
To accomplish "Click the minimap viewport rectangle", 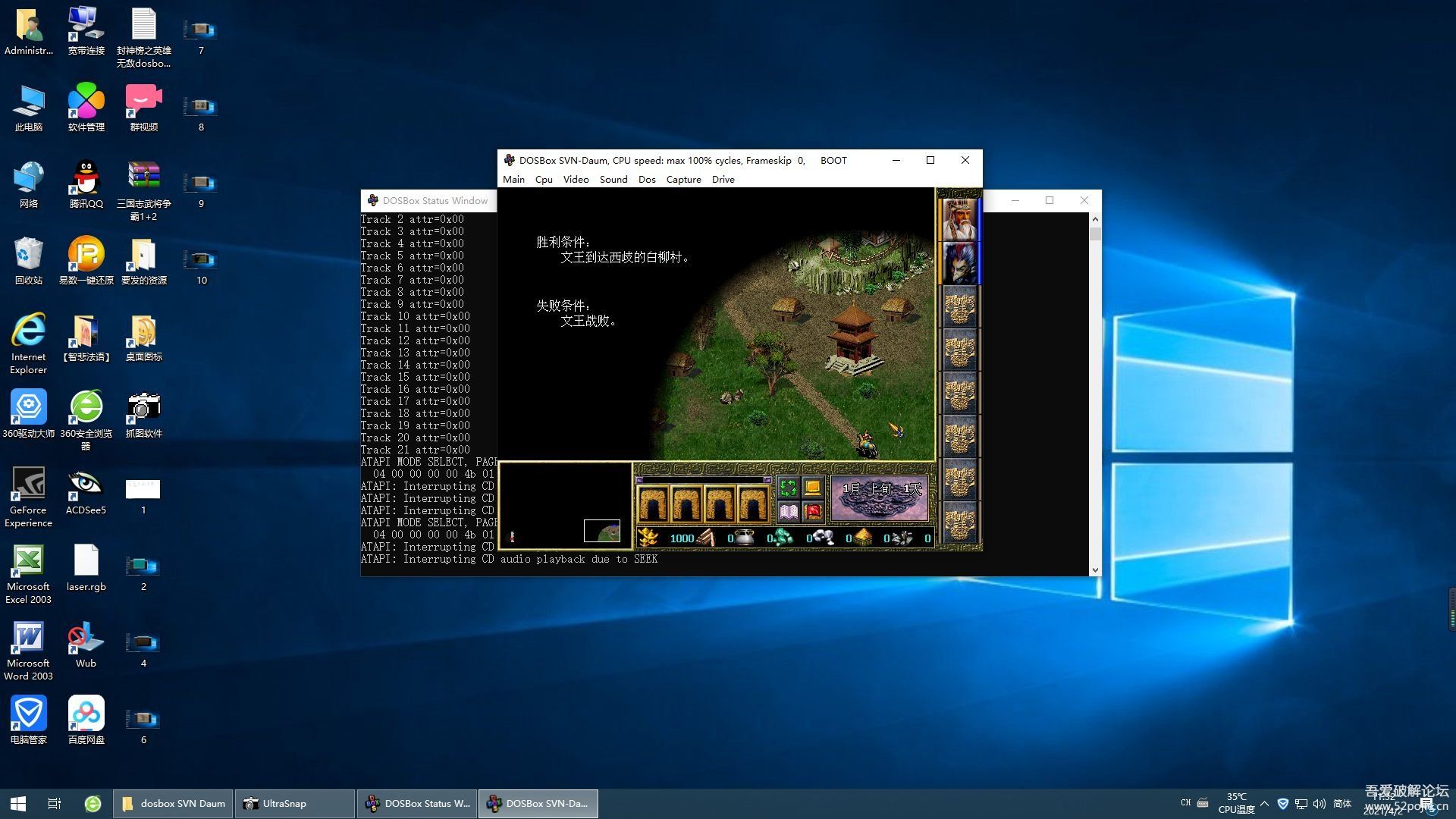I will pyautogui.click(x=602, y=531).
